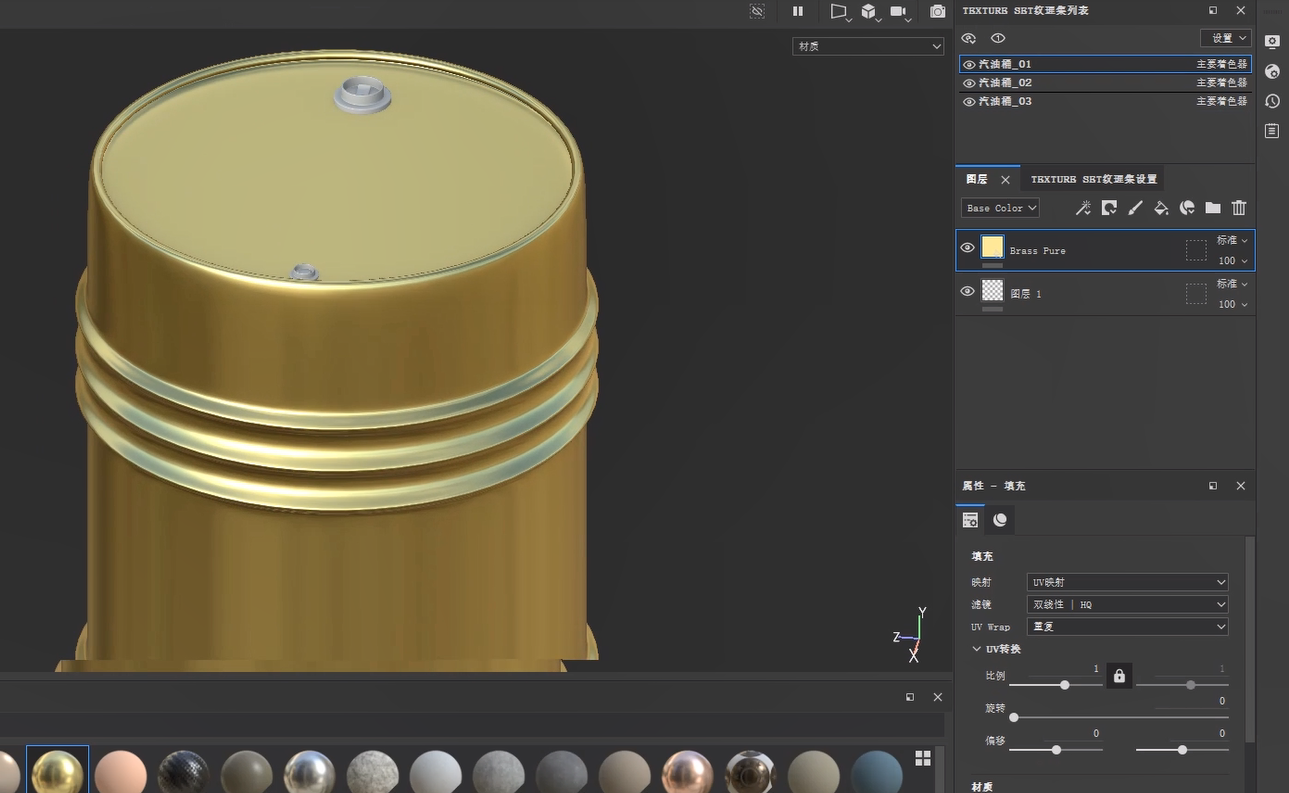Click the add fill layer bucket icon
Image resolution: width=1289 pixels, height=793 pixels.
coord(1161,208)
